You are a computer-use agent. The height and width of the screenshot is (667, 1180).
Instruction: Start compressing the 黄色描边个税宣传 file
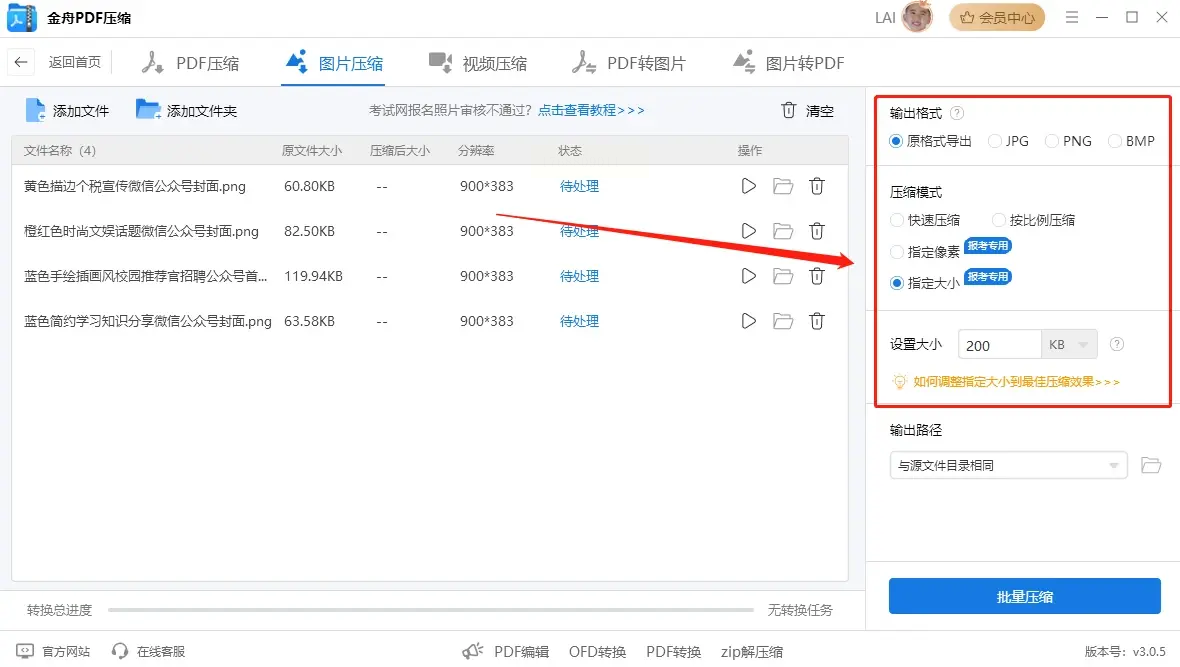[x=748, y=186]
